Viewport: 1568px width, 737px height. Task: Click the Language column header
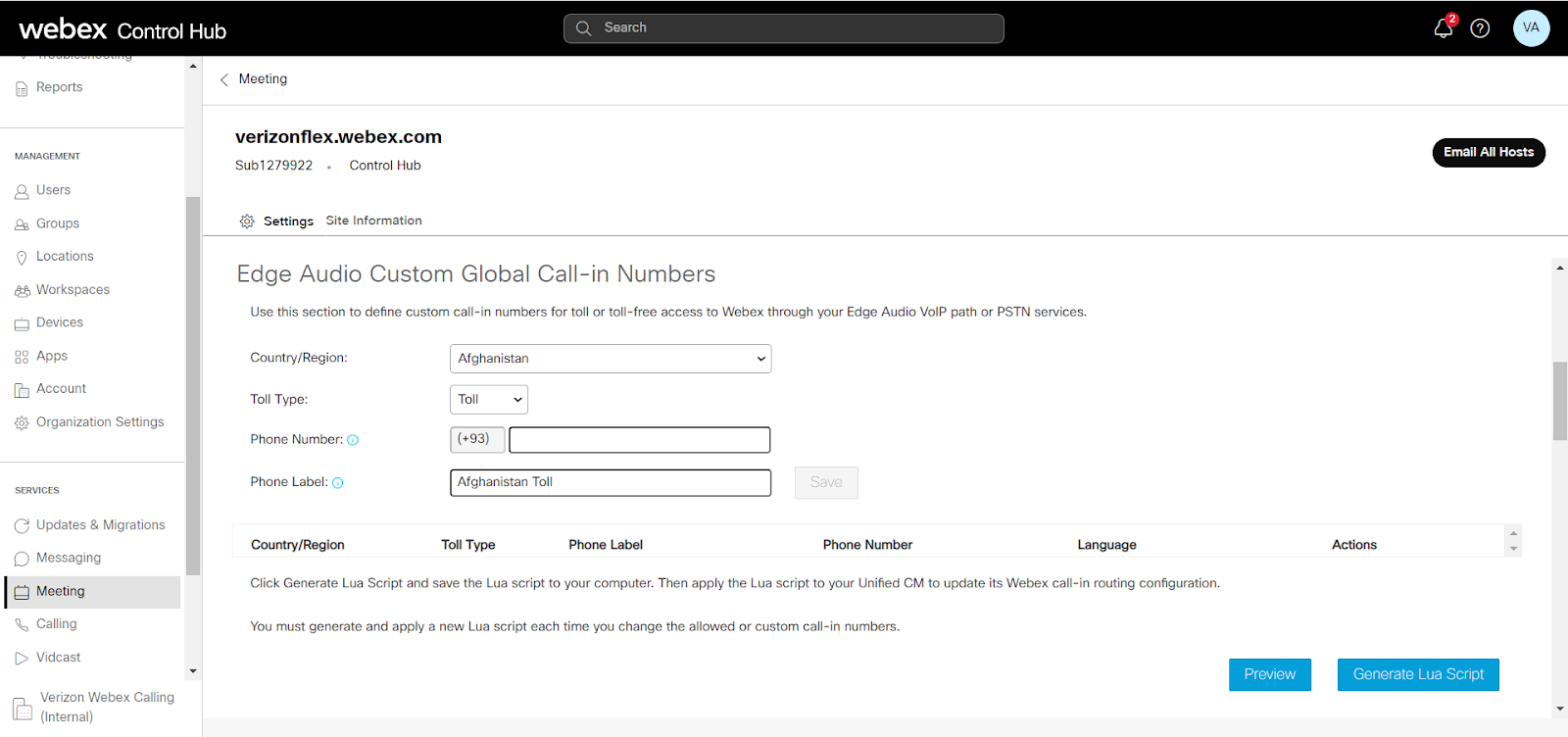1107,545
